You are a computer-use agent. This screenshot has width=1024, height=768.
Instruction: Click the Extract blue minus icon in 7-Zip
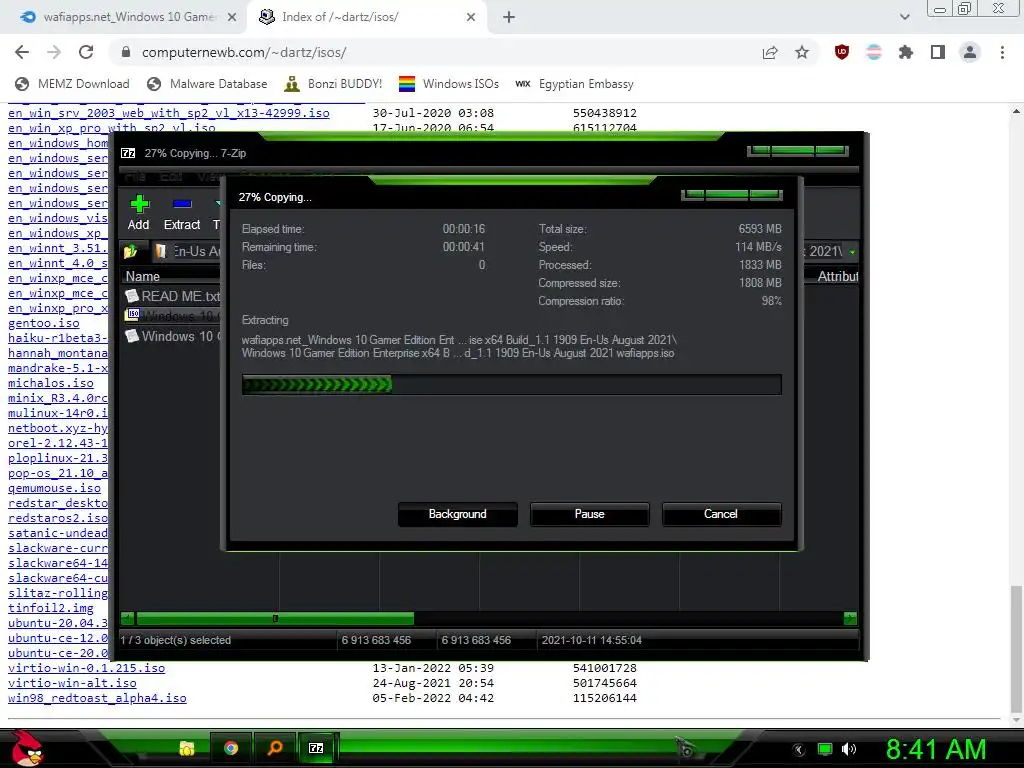[x=182, y=204]
